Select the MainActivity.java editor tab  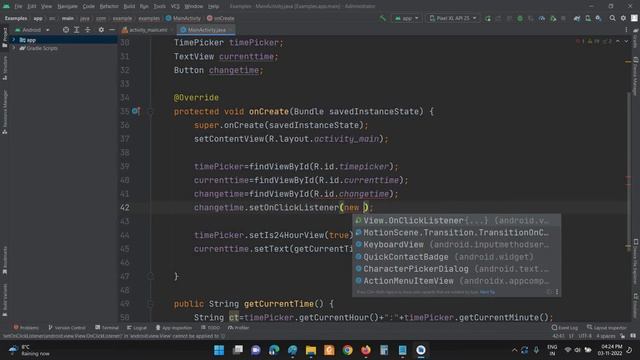click(x=207, y=30)
